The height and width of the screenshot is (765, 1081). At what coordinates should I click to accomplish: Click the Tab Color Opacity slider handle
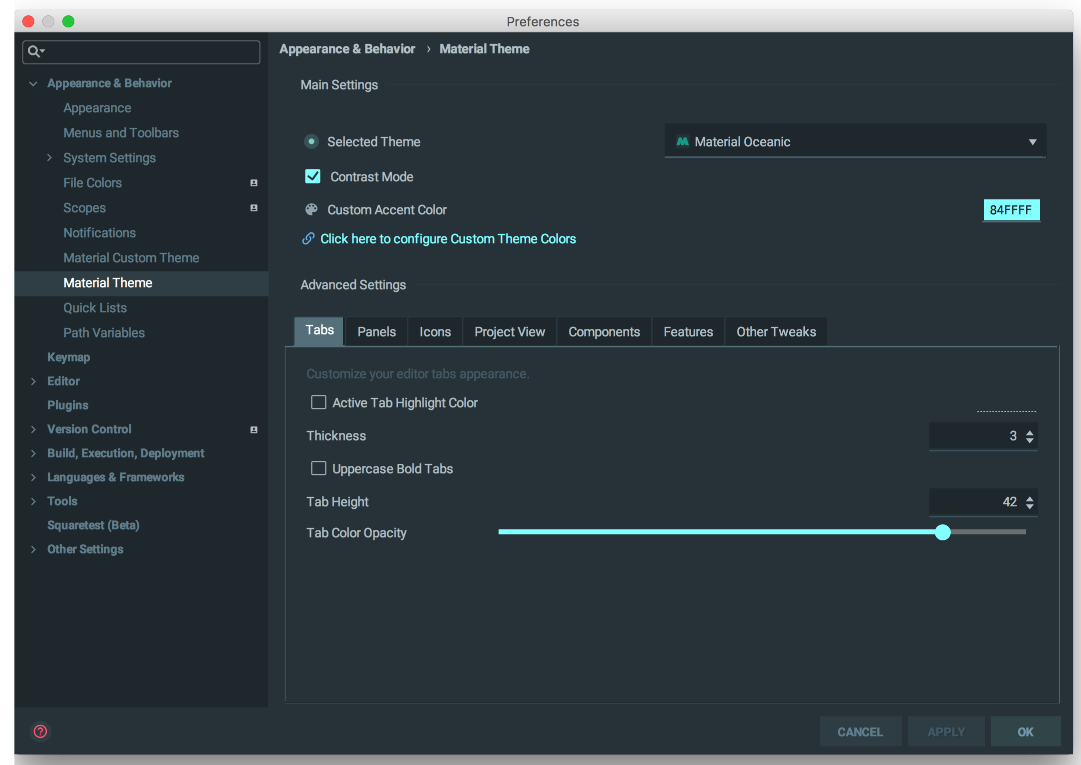point(942,532)
